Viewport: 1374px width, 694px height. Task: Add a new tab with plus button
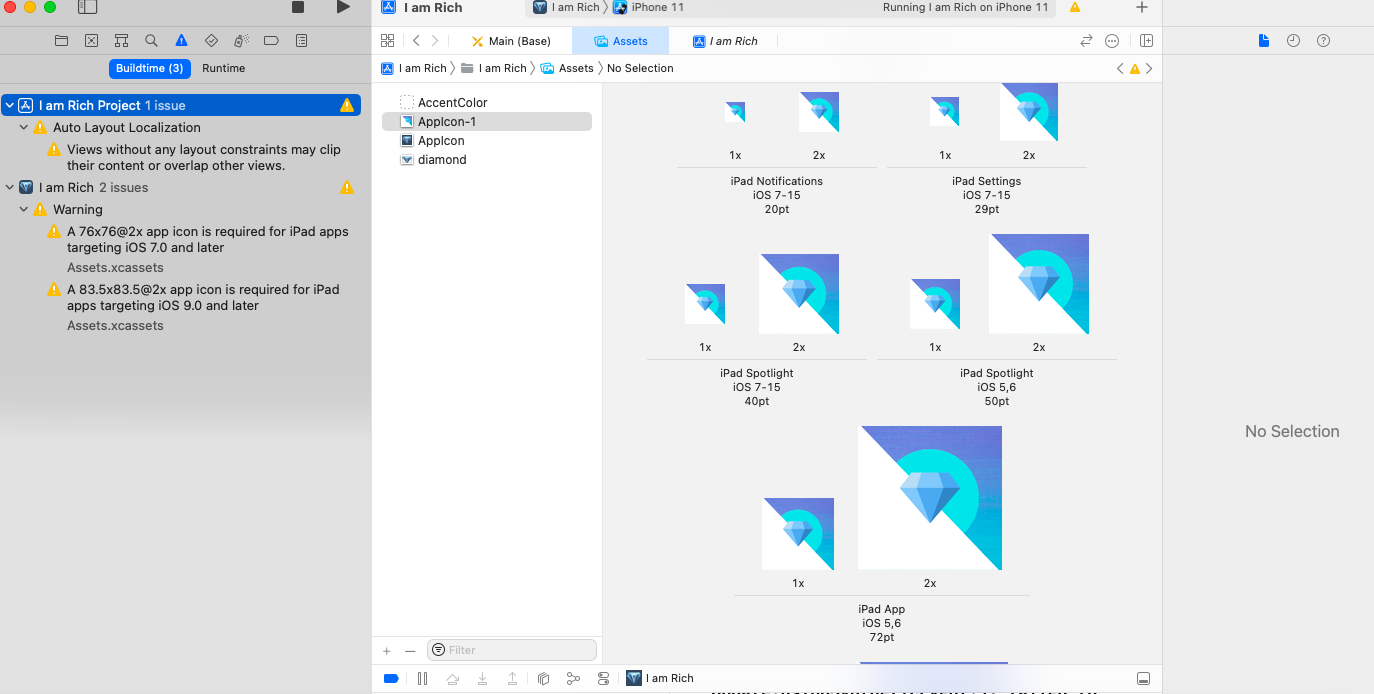[x=1142, y=7]
